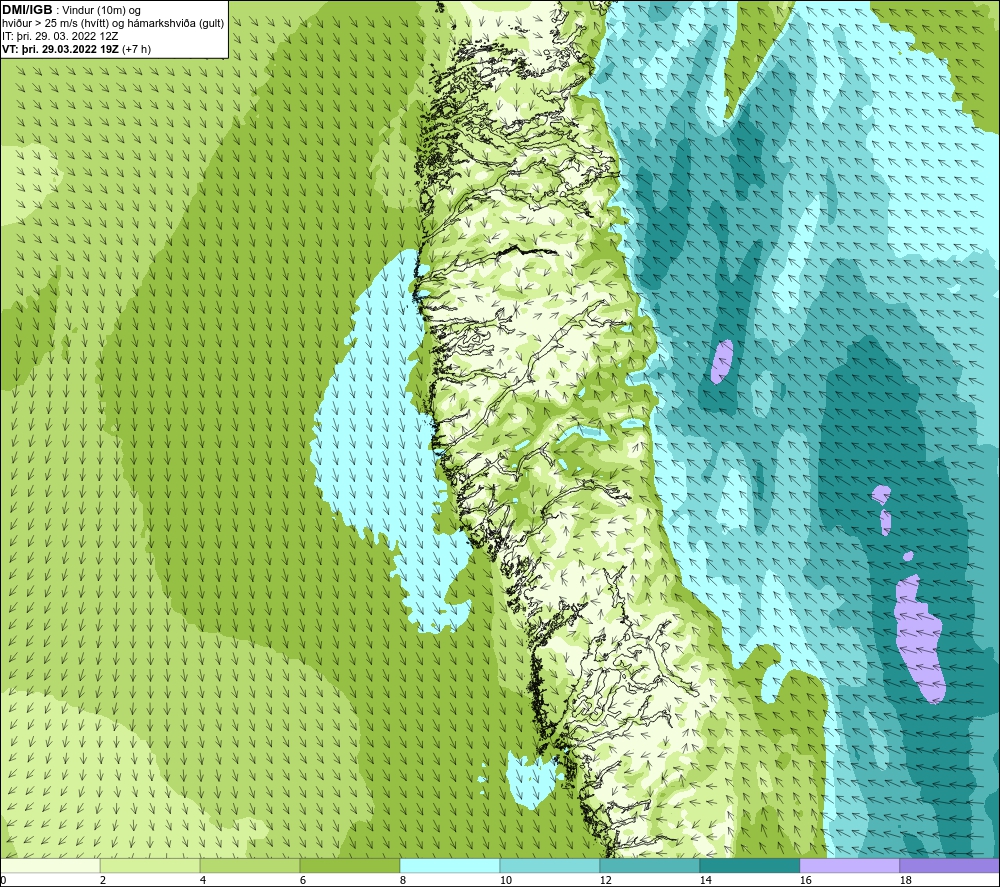The width and height of the screenshot is (1000, 887).
Task: Pick the light cyan 8–10 m/s legend swatch
Action: click(450, 865)
